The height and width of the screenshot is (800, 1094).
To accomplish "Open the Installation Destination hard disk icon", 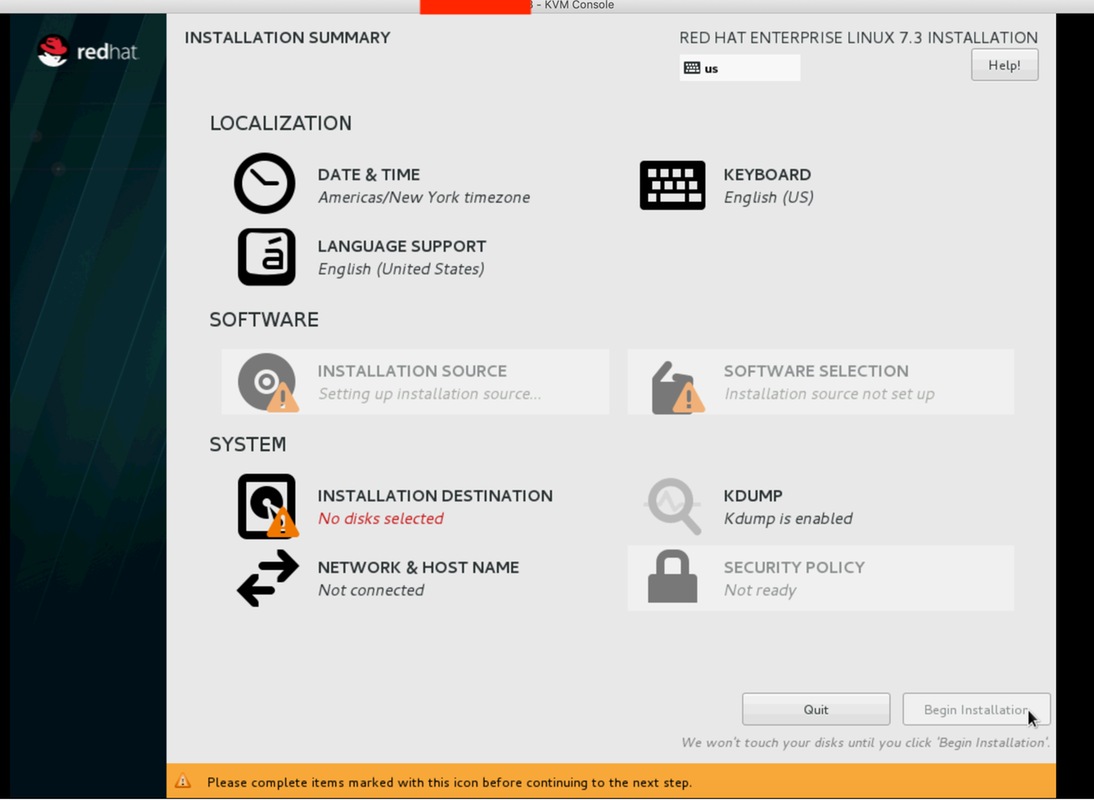I will pyautogui.click(x=268, y=506).
